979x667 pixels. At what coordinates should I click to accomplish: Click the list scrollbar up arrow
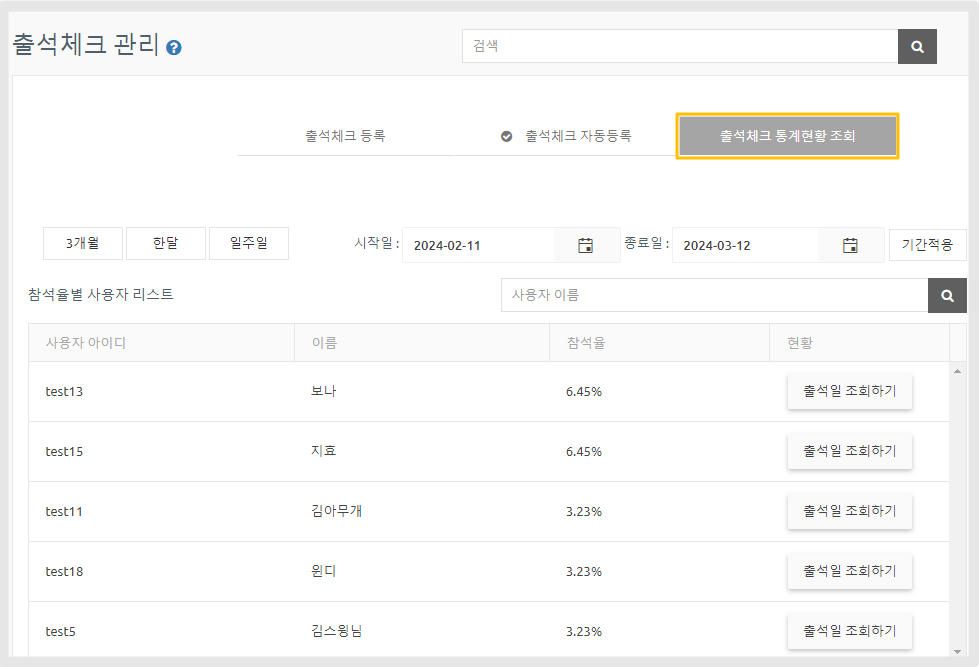pyautogui.click(x=957, y=372)
